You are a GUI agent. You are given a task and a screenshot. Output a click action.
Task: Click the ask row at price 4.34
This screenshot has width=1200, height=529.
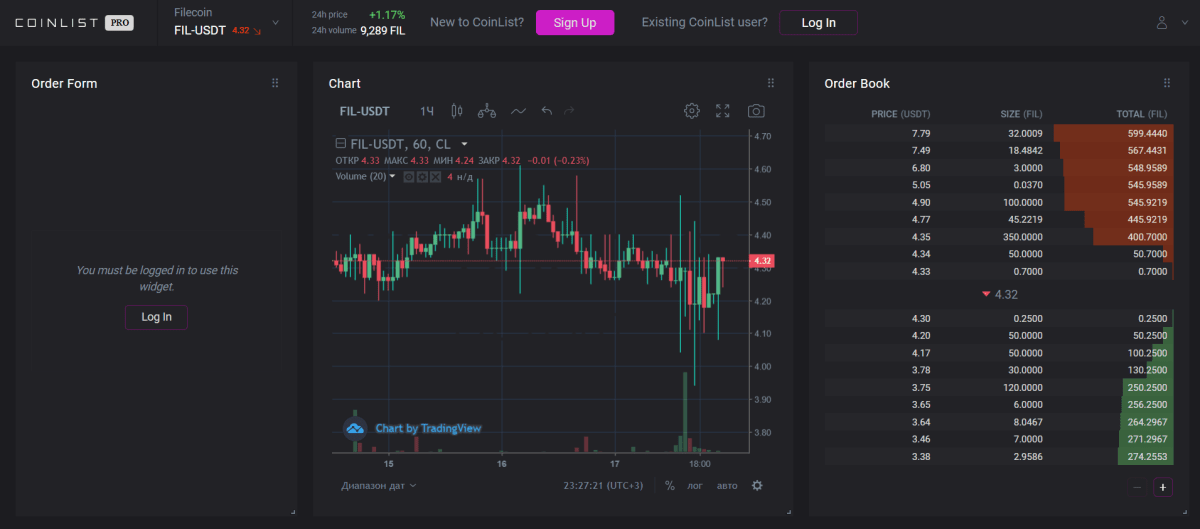click(x=998, y=254)
